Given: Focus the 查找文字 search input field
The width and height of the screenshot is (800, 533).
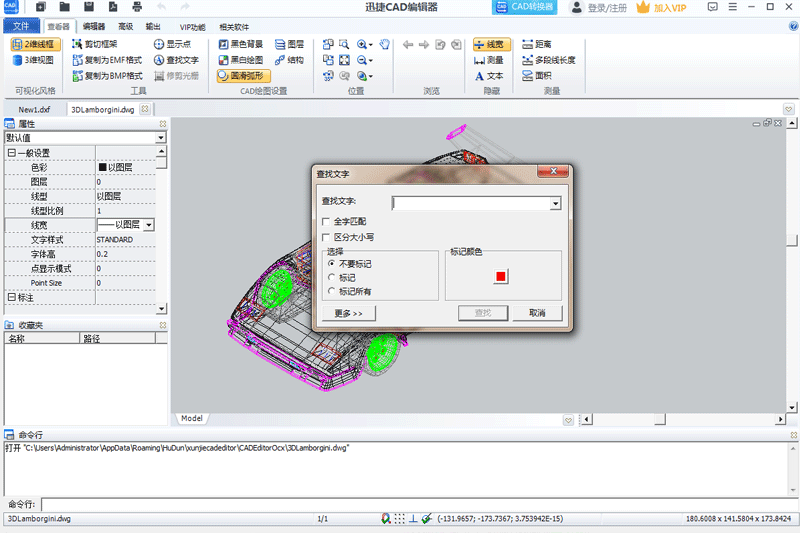Looking at the screenshot, I should pos(470,203).
